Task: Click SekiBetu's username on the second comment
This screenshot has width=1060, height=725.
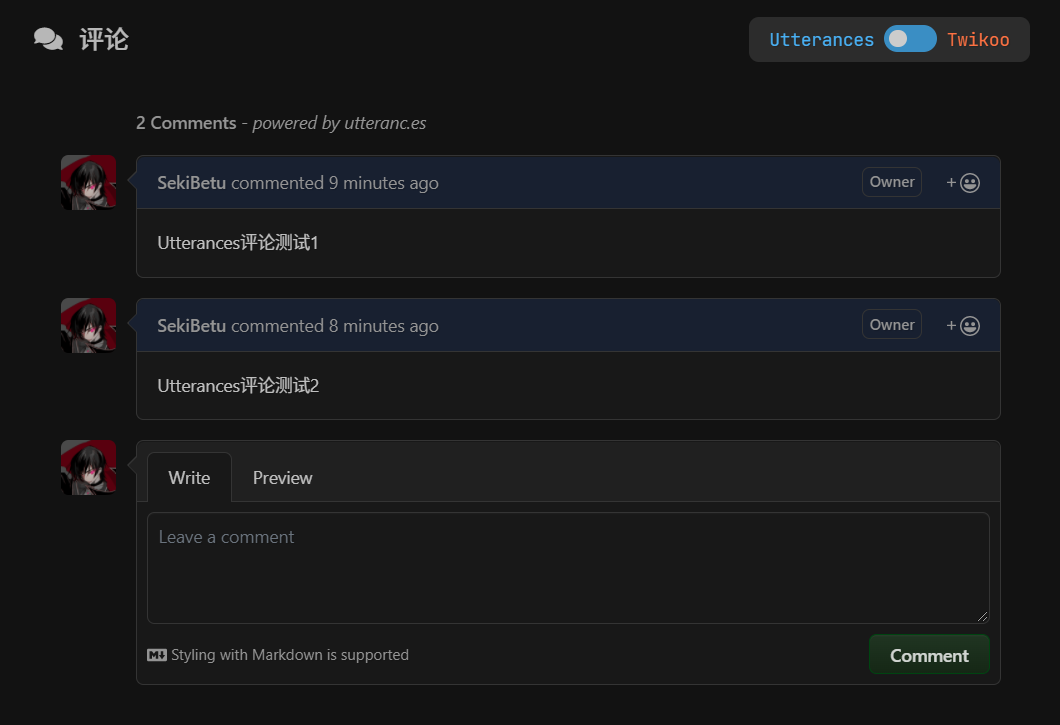Action: 191,325
